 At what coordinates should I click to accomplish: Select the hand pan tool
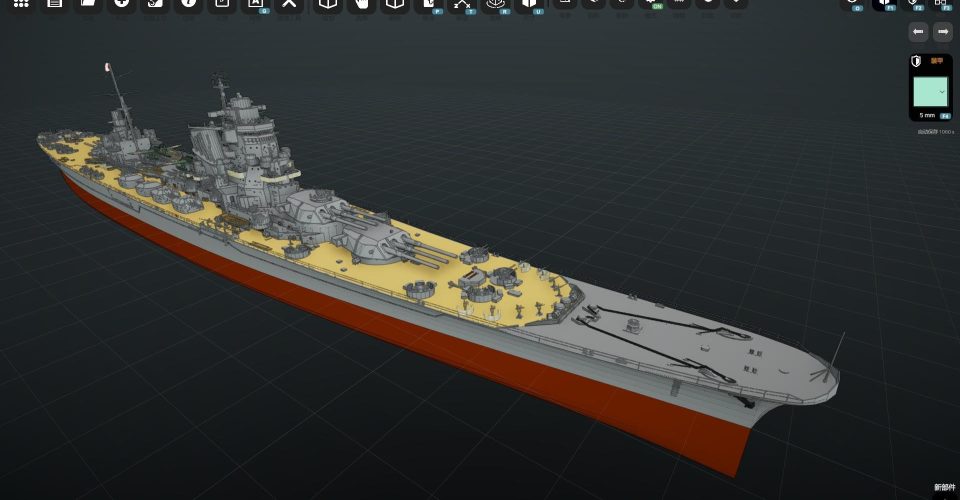[x=361, y=3]
